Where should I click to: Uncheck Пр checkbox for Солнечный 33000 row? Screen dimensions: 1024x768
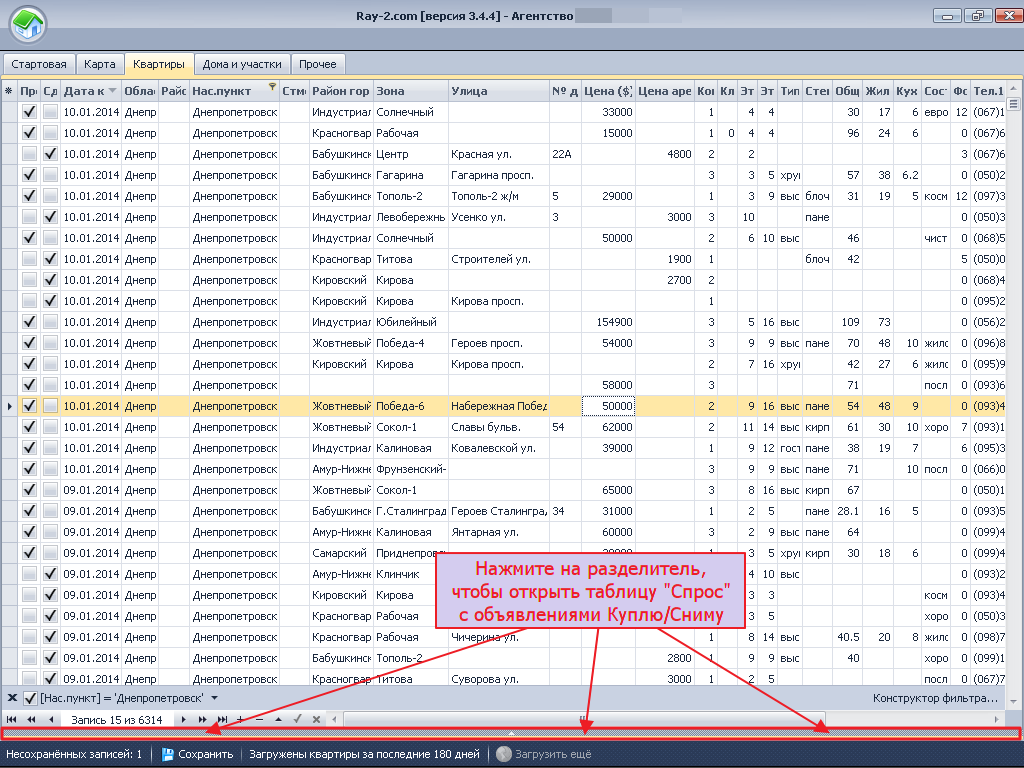[x=29, y=112]
